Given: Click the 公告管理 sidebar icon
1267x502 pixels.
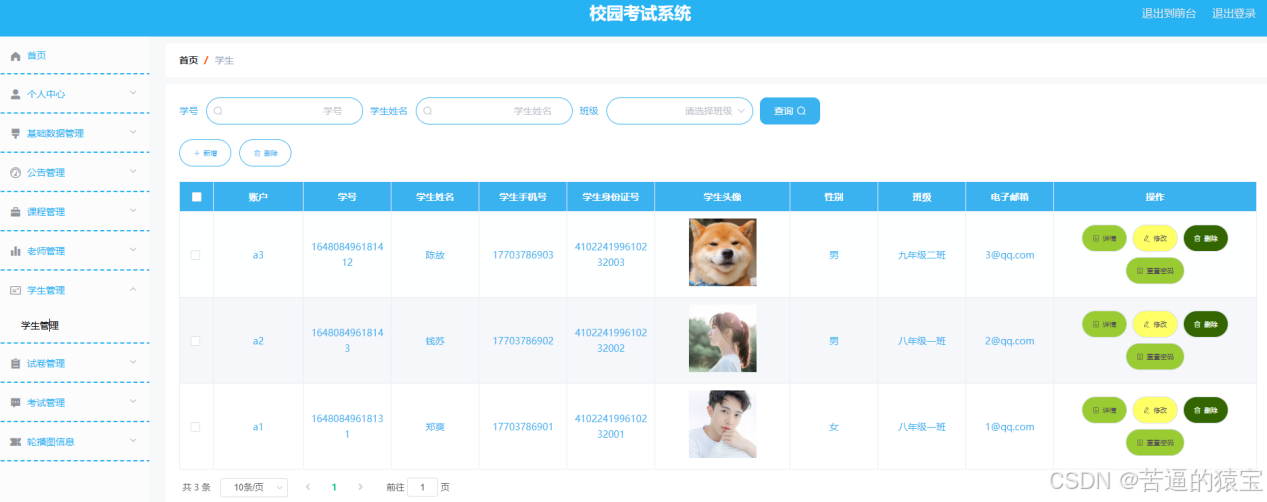Looking at the screenshot, I should pyautogui.click(x=15, y=173).
